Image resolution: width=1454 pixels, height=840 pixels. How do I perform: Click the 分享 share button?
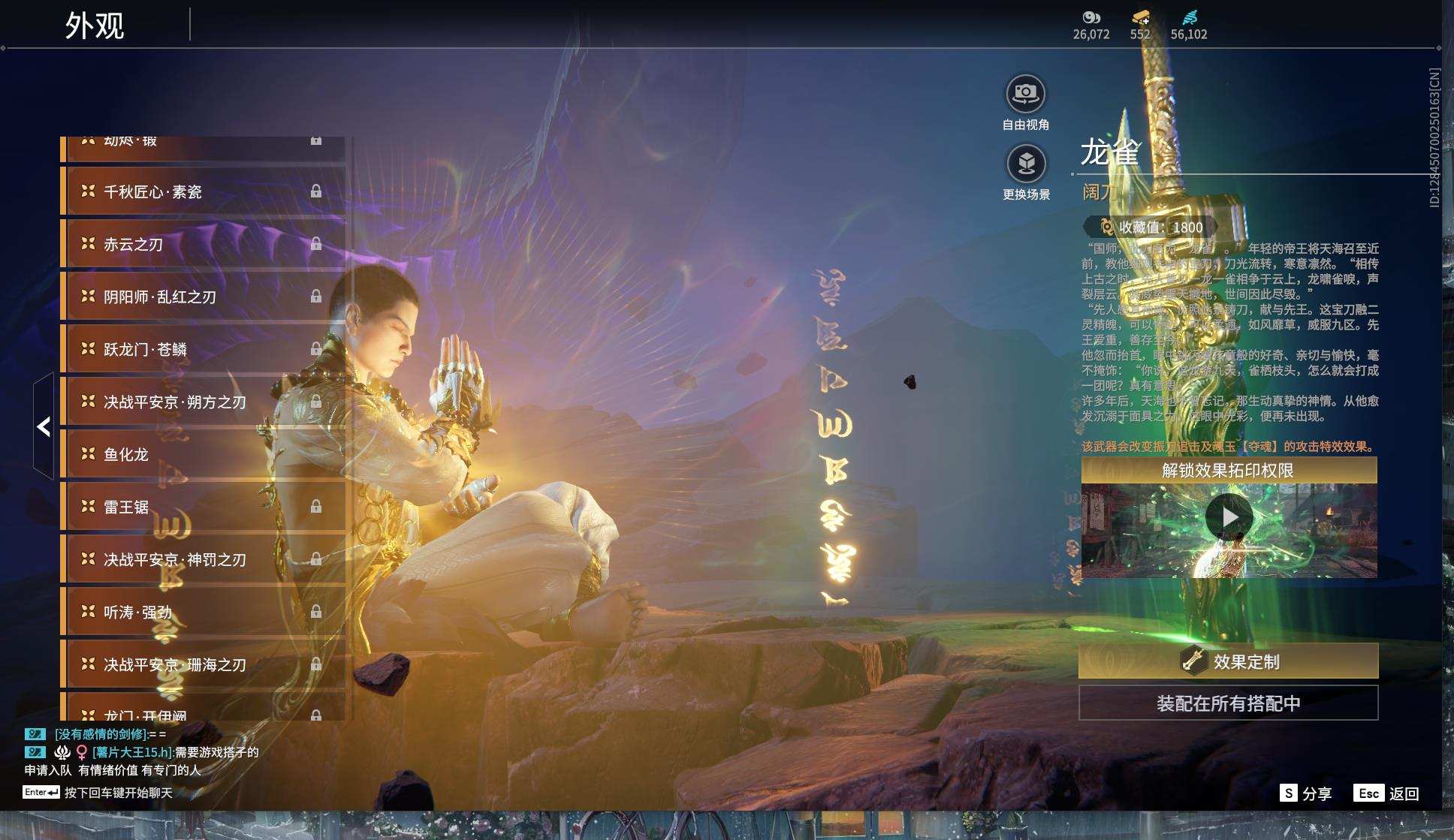(1306, 793)
